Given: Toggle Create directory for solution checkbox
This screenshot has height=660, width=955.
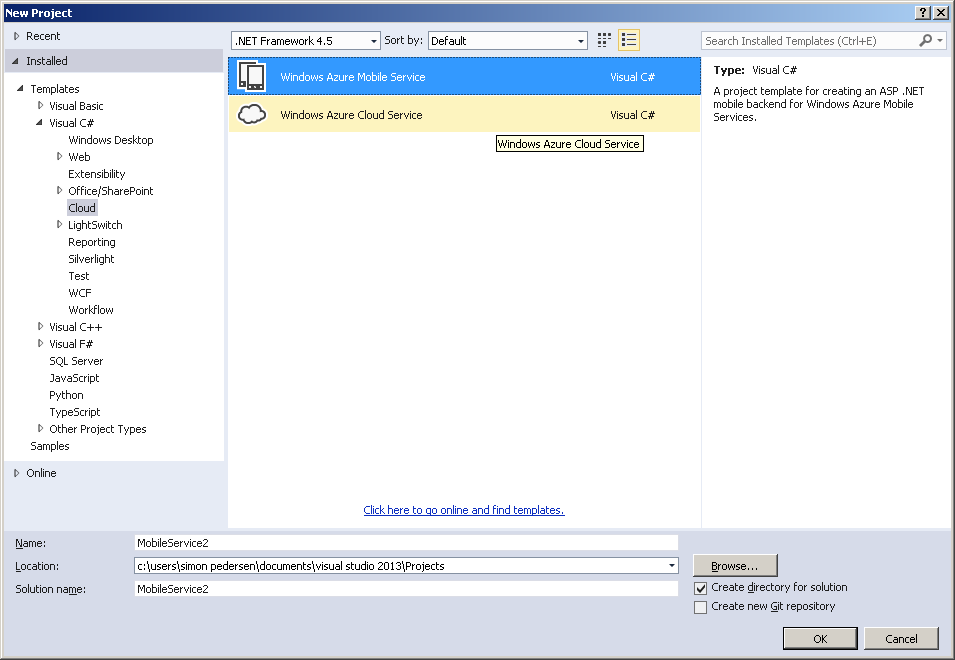Looking at the screenshot, I should click(x=701, y=588).
